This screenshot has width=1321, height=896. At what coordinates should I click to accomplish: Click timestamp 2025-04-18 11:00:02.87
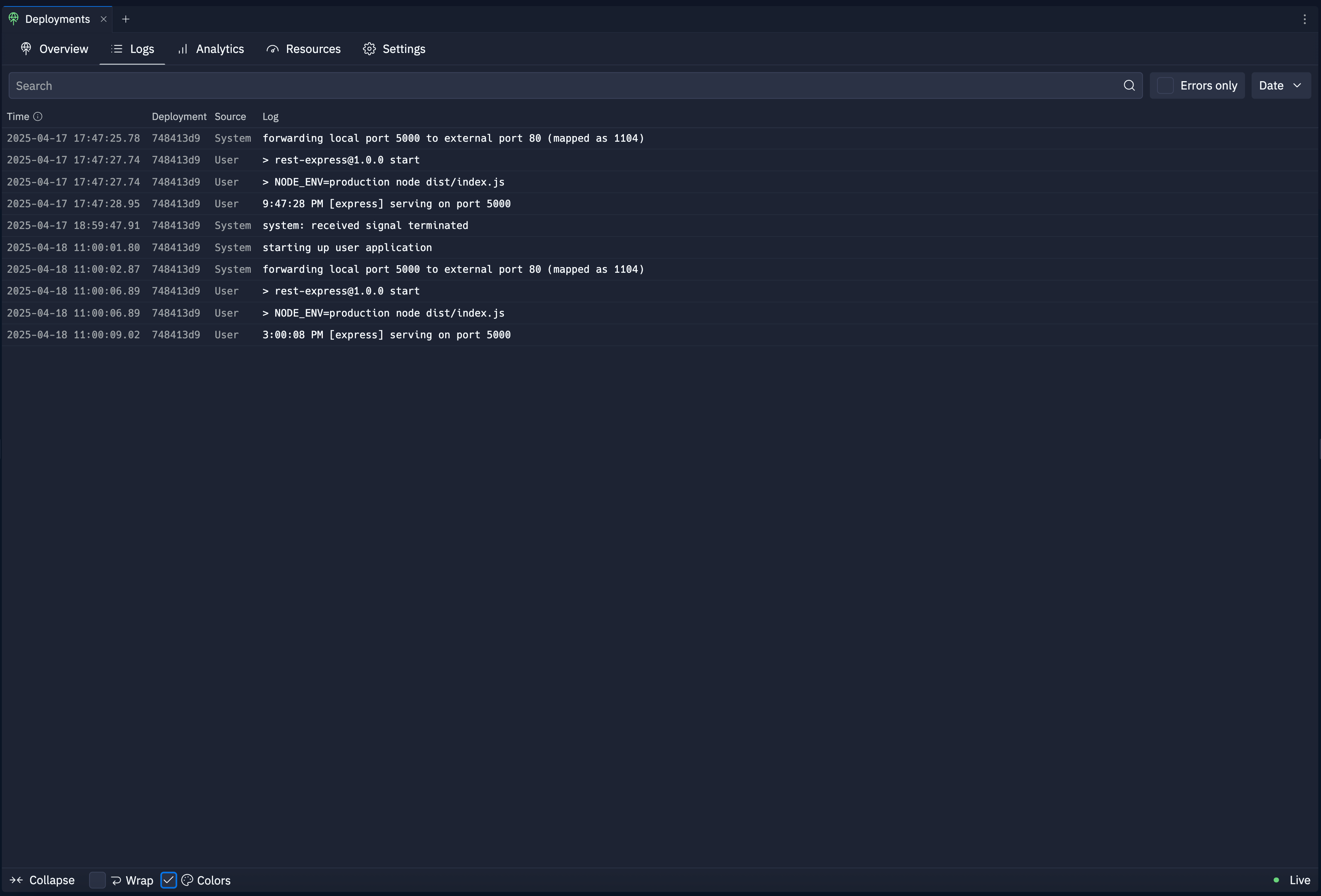pos(73,269)
